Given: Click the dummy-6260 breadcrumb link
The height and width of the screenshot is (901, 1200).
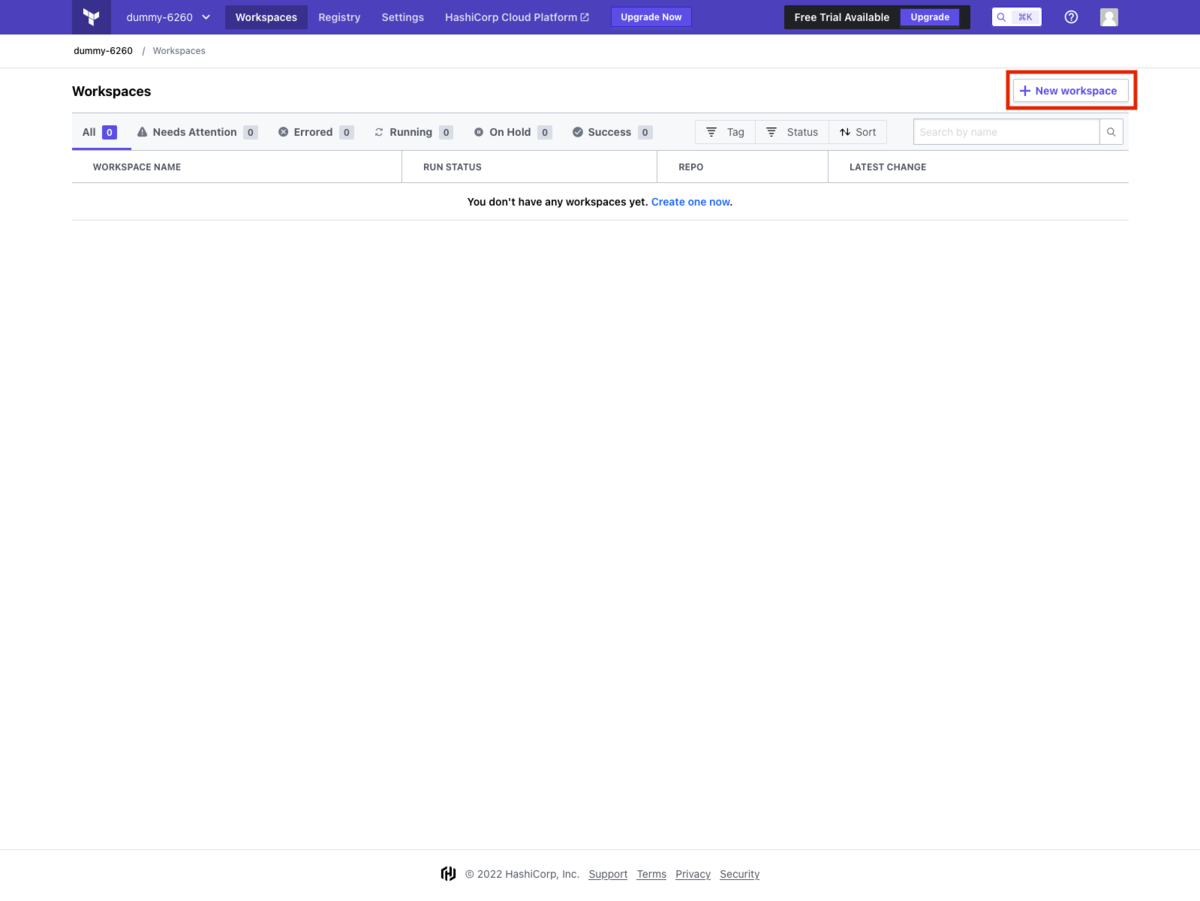Looking at the screenshot, I should click(103, 51).
